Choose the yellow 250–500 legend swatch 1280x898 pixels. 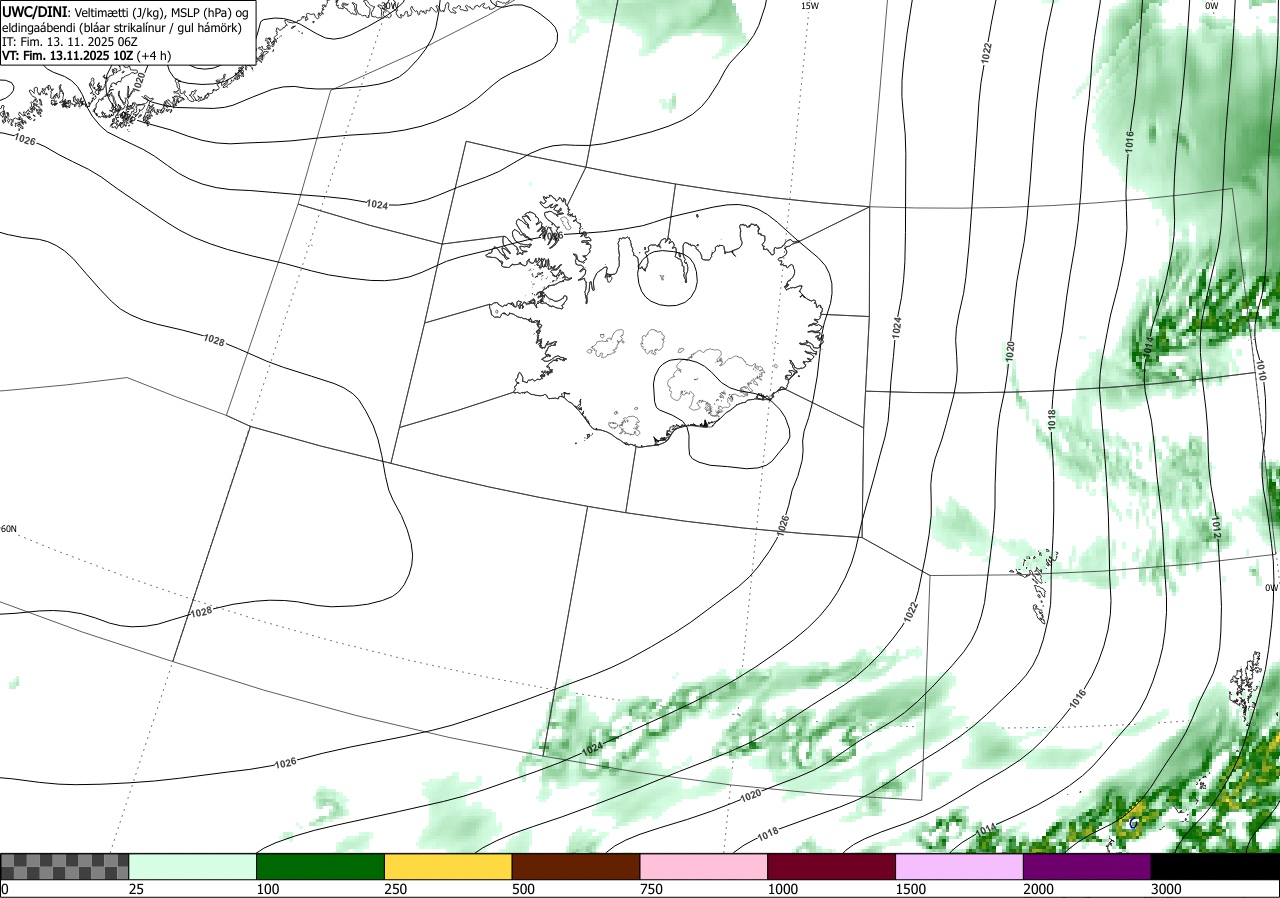click(x=448, y=866)
